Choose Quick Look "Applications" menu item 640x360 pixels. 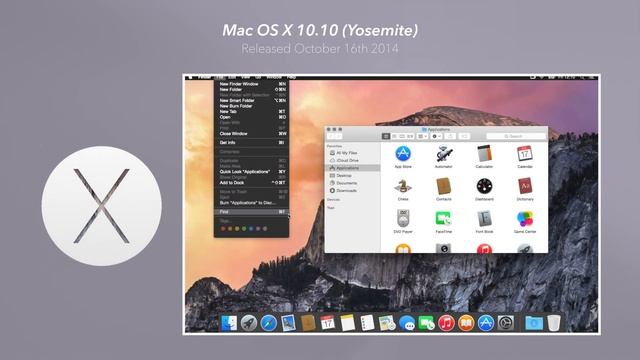tap(251, 172)
